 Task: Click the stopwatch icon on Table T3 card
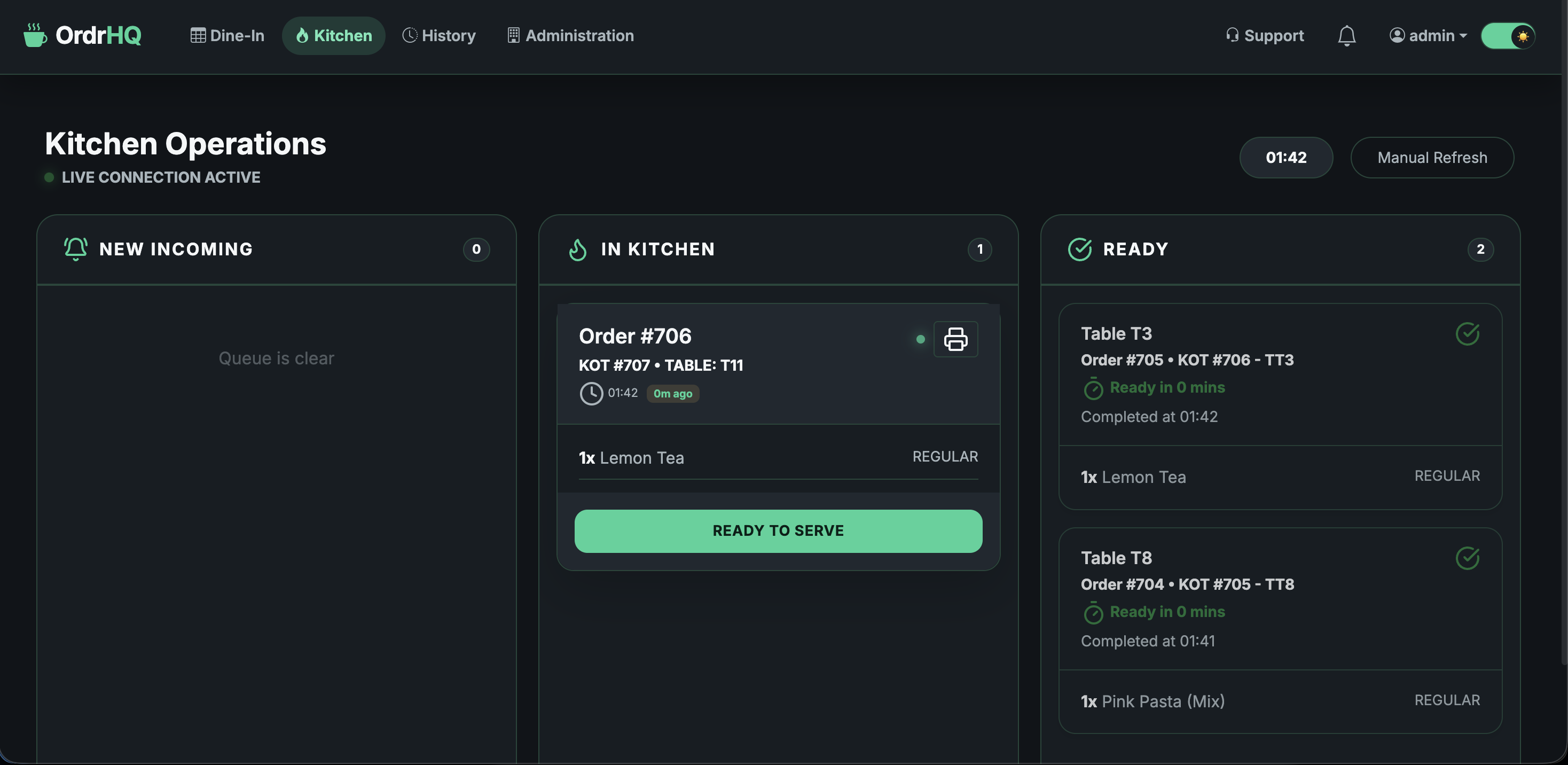(1093, 388)
